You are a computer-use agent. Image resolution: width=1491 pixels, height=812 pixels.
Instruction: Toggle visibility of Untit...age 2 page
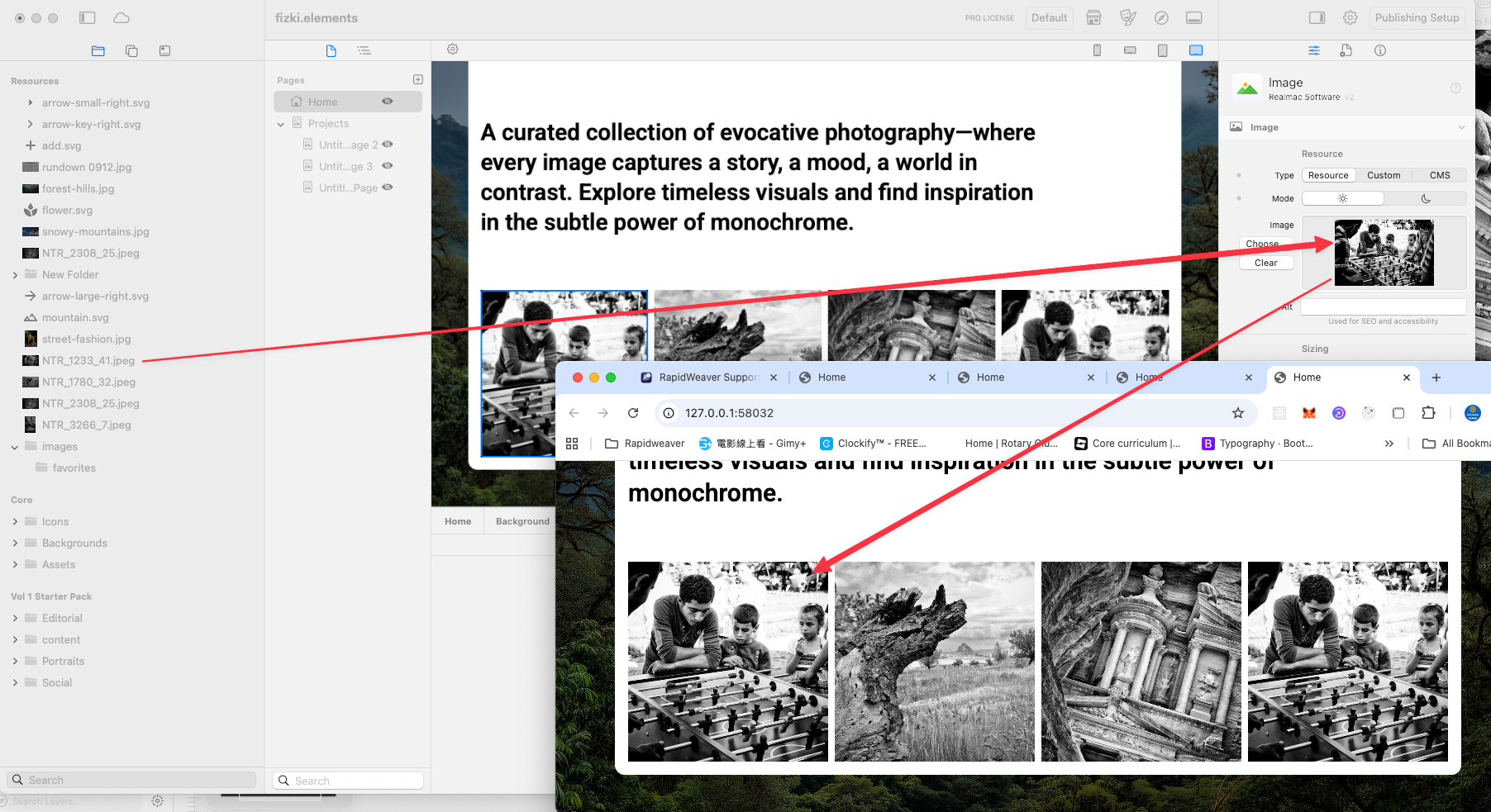coord(387,145)
